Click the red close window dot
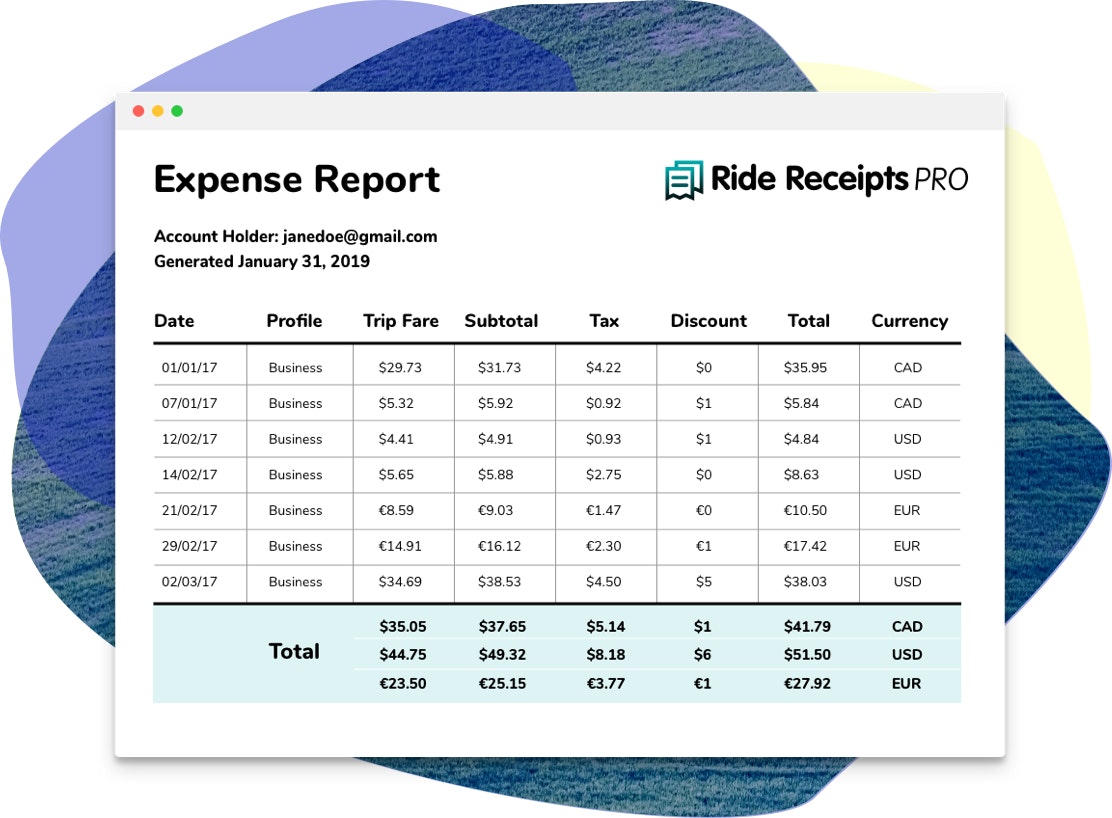The width and height of the screenshot is (1112, 818). coord(139,111)
